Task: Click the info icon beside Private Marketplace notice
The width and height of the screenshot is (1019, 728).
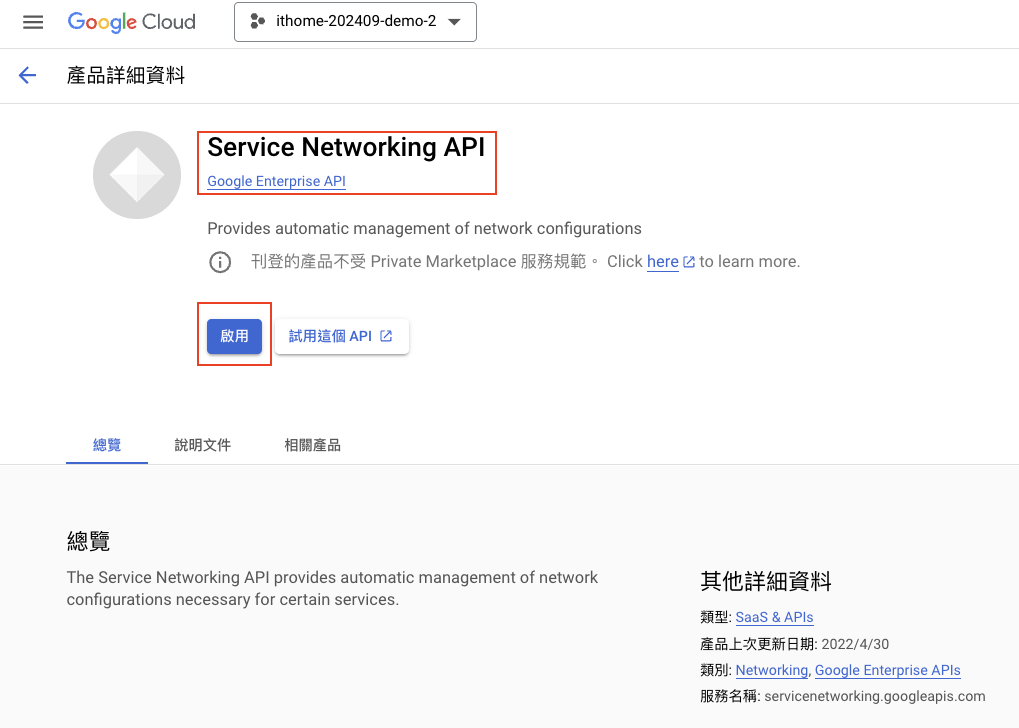Action: click(219, 262)
